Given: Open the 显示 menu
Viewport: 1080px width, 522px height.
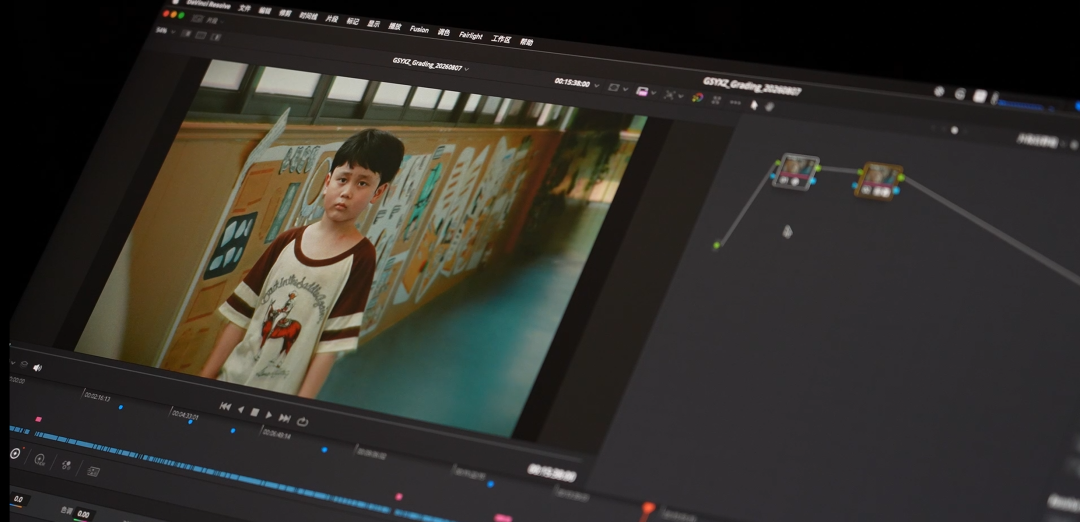Looking at the screenshot, I should click(x=373, y=24).
